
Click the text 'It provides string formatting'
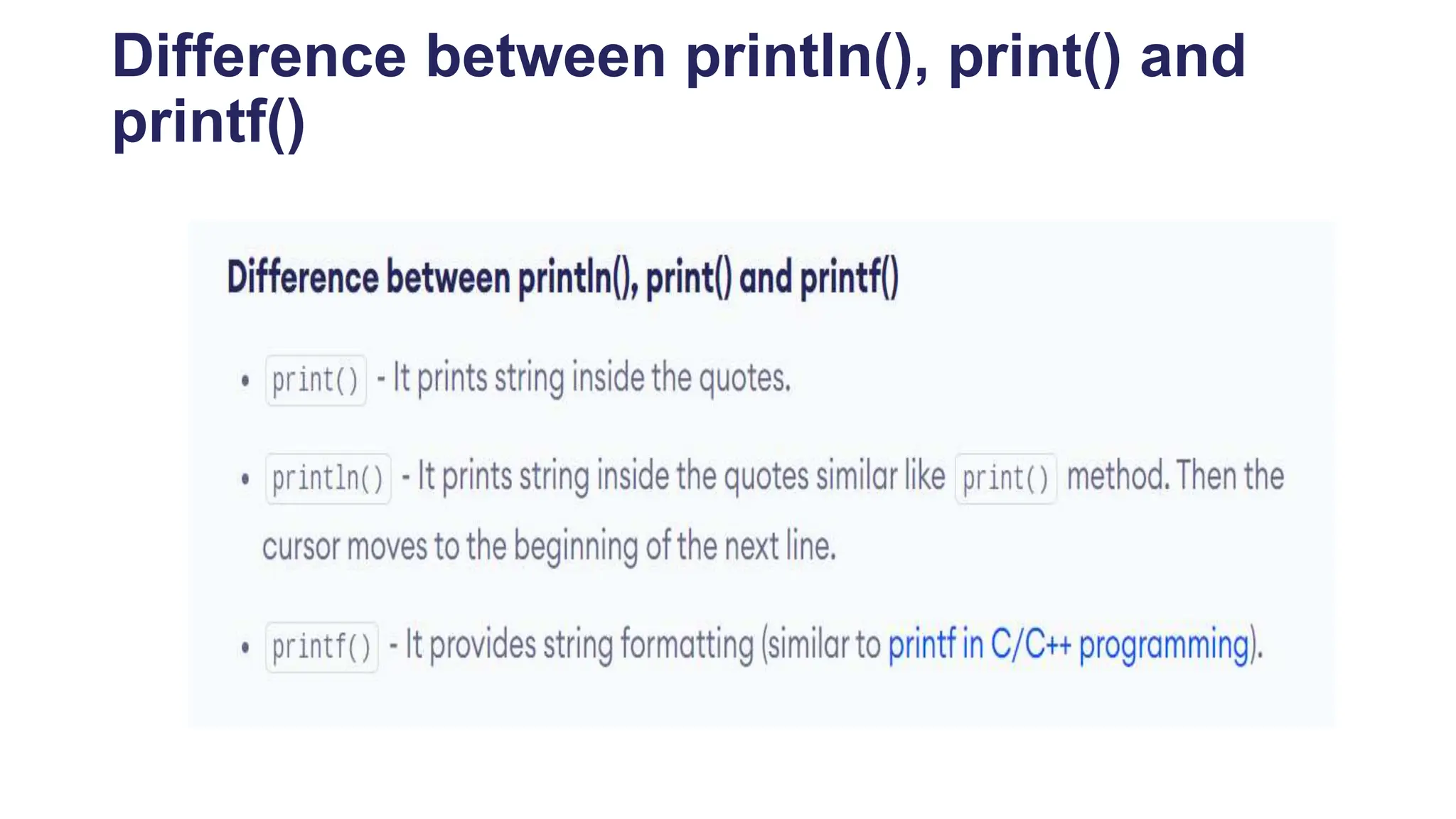579,646
